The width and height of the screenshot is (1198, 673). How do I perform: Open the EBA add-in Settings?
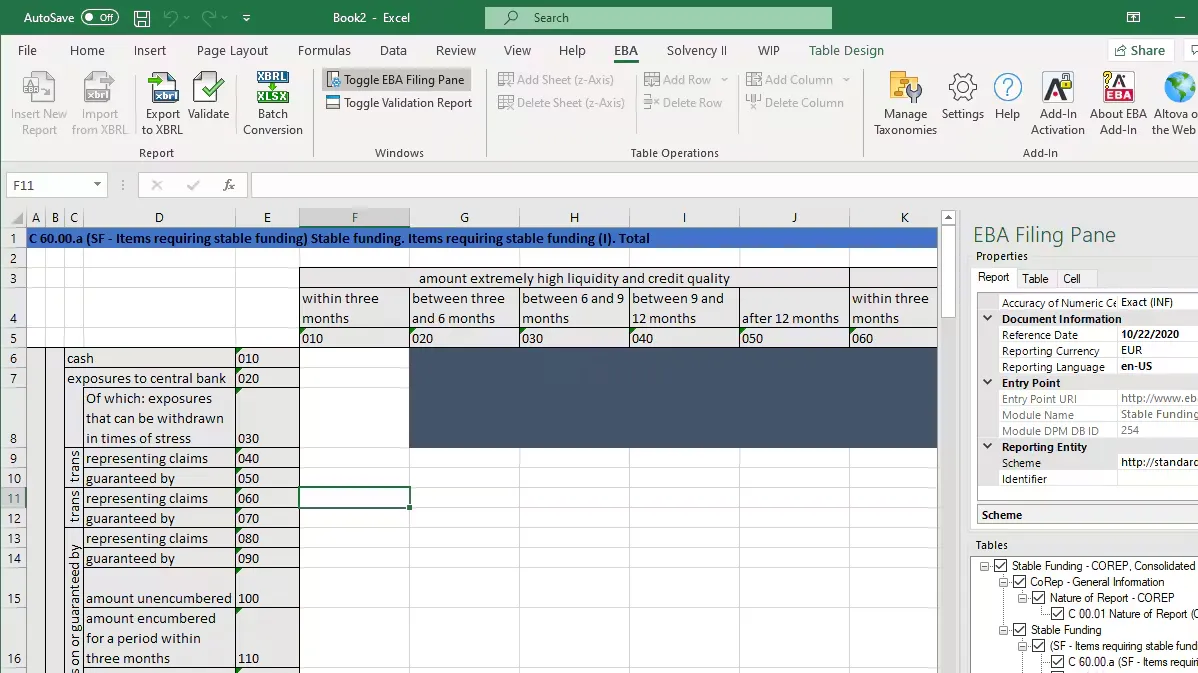point(962,89)
